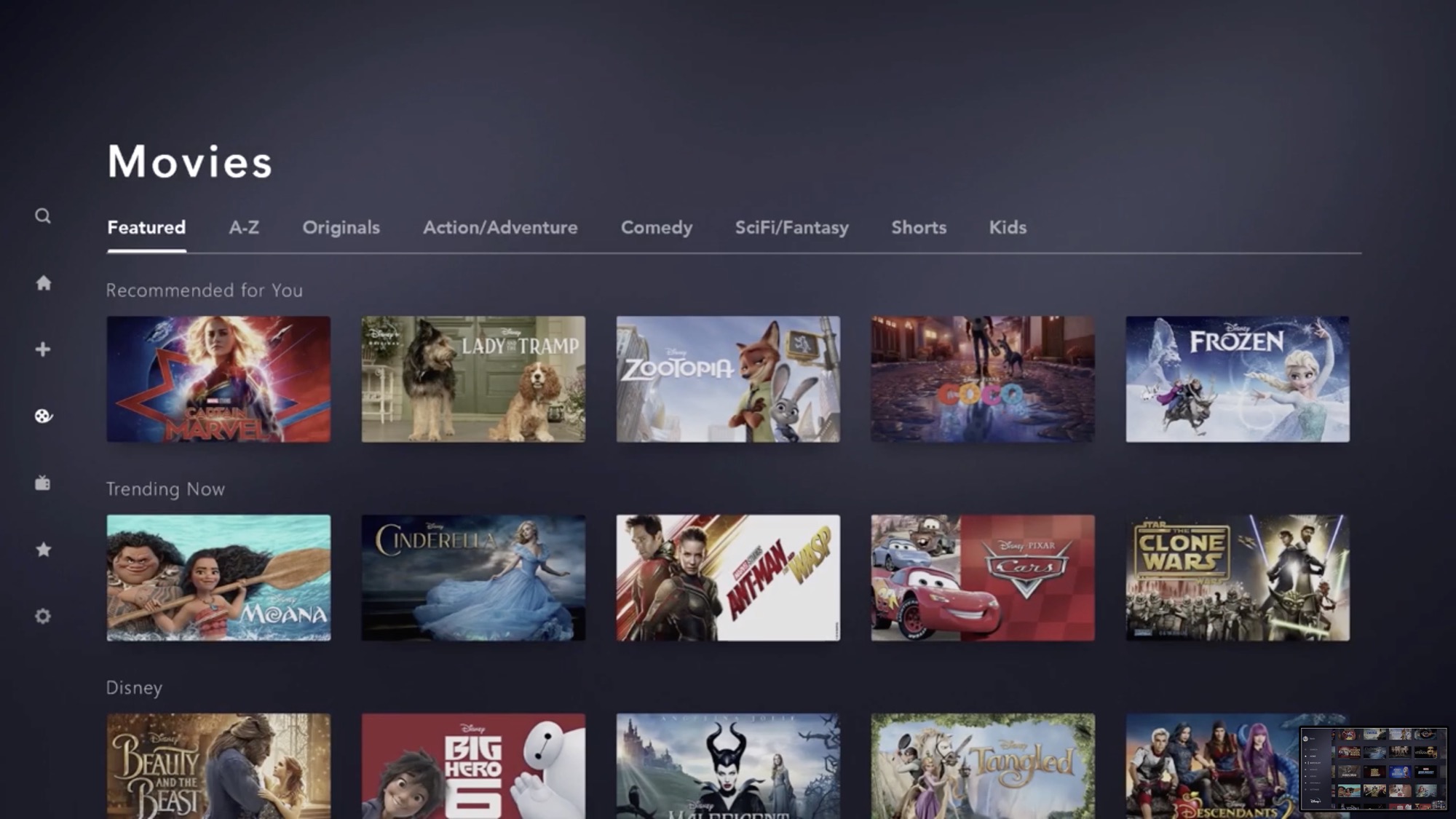Select the Movies film reel icon
Viewport: 1456px width, 819px height.
tap(43, 416)
